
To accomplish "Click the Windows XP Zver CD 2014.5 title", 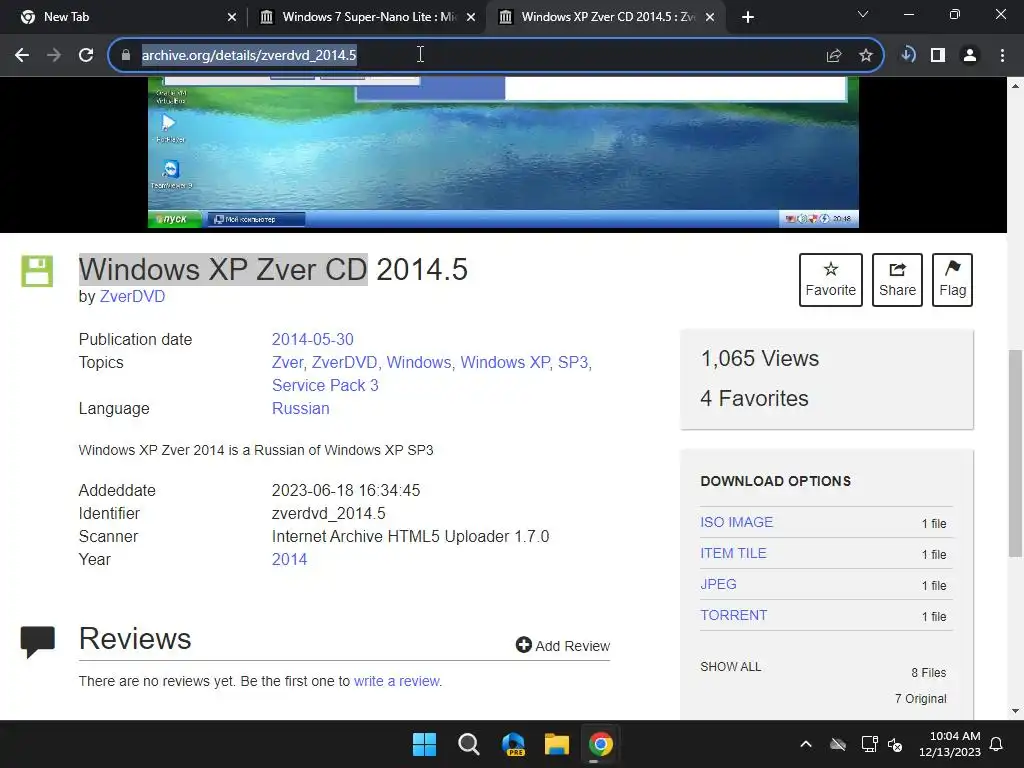I will click(273, 270).
